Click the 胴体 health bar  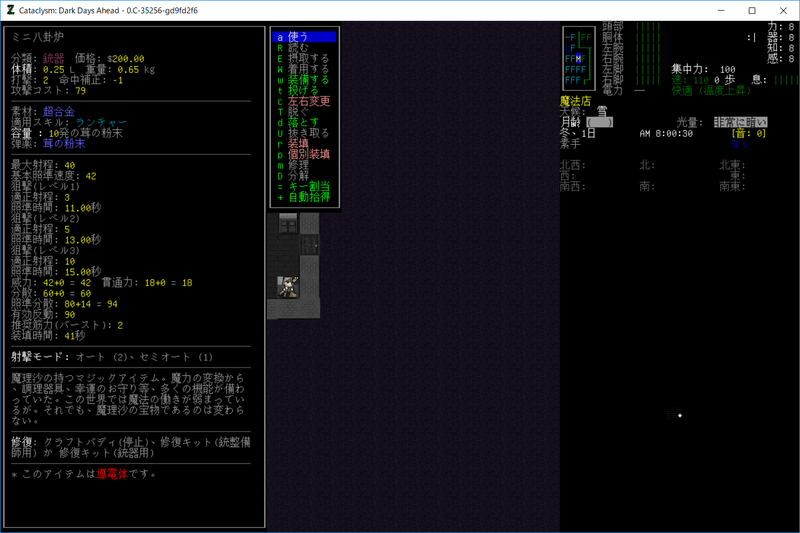coord(648,37)
